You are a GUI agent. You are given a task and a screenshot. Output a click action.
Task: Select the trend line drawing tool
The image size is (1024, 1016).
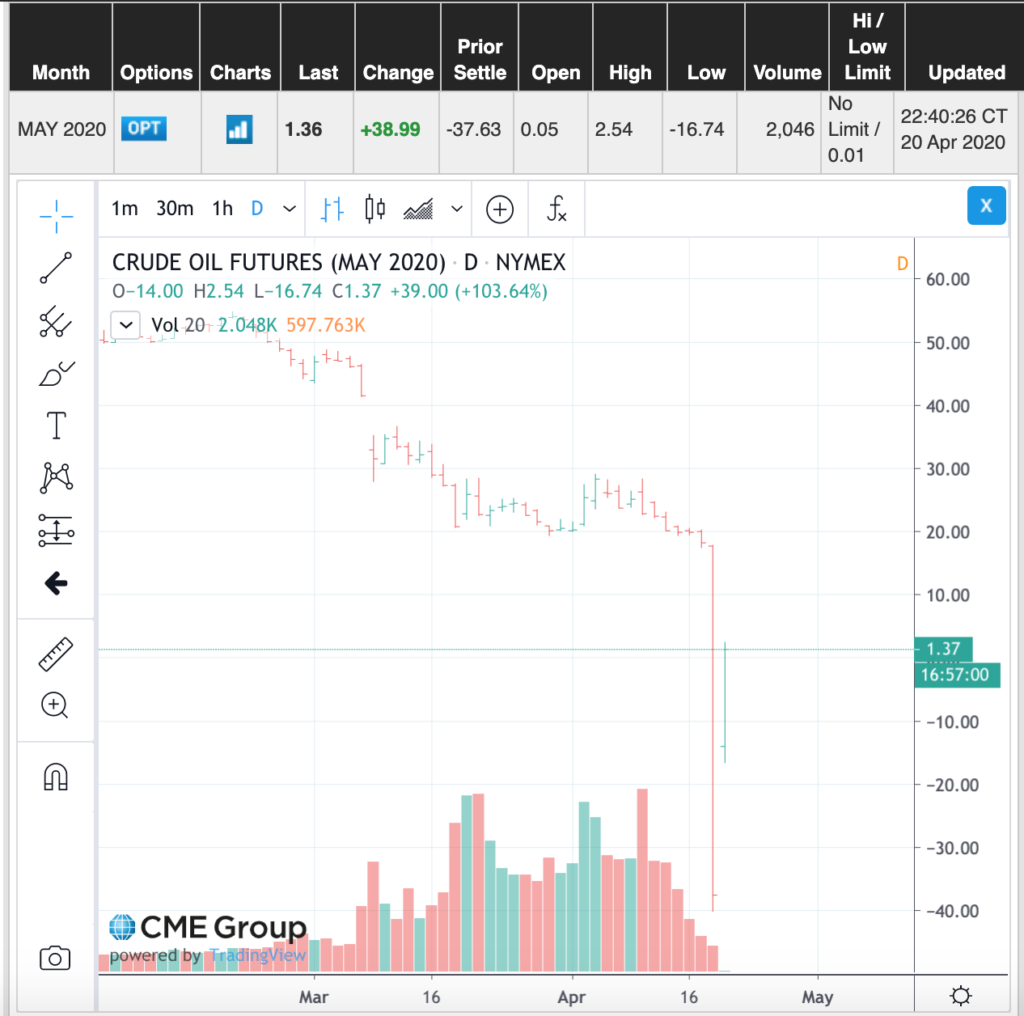tap(56, 268)
